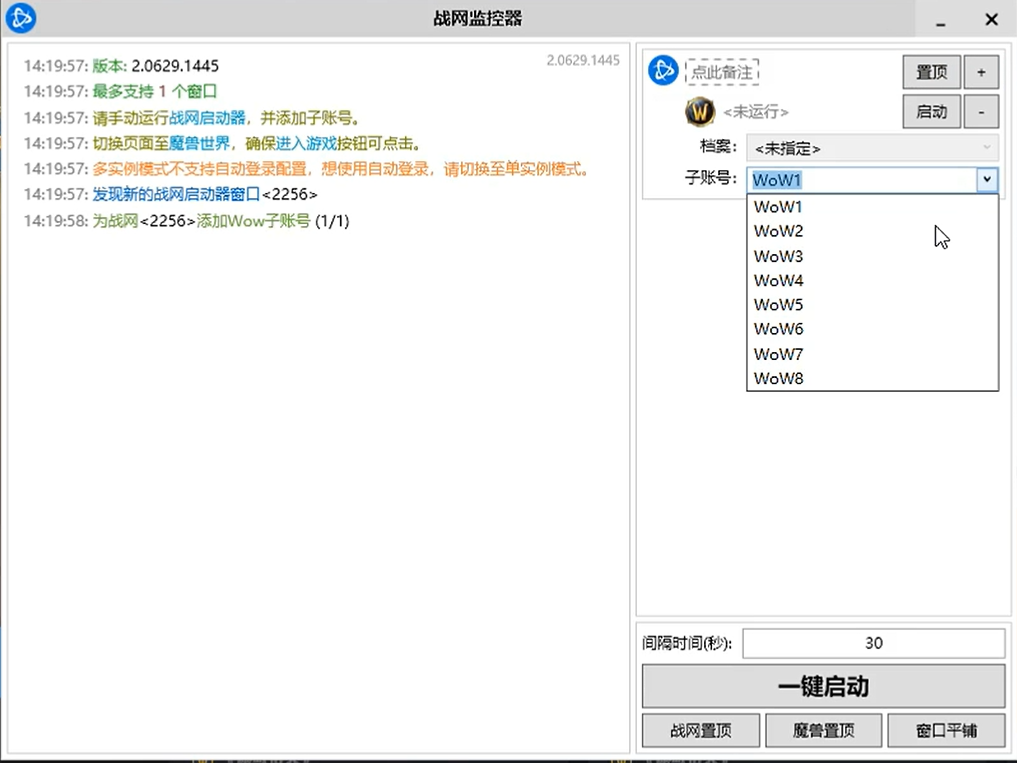Click the log line 发现新的战网启动器窗口<2256>
Viewport: 1017px width, 763px height.
coord(171,194)
